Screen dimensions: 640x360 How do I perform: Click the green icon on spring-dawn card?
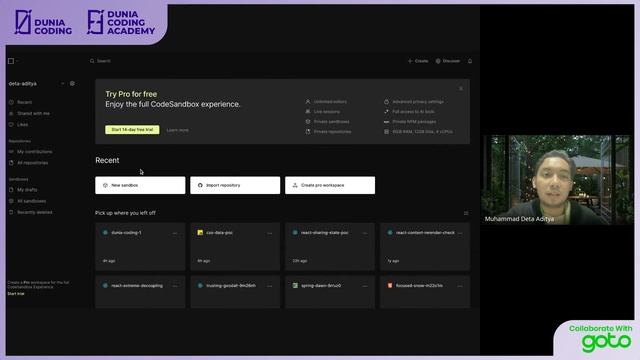[x=295, y=285]
